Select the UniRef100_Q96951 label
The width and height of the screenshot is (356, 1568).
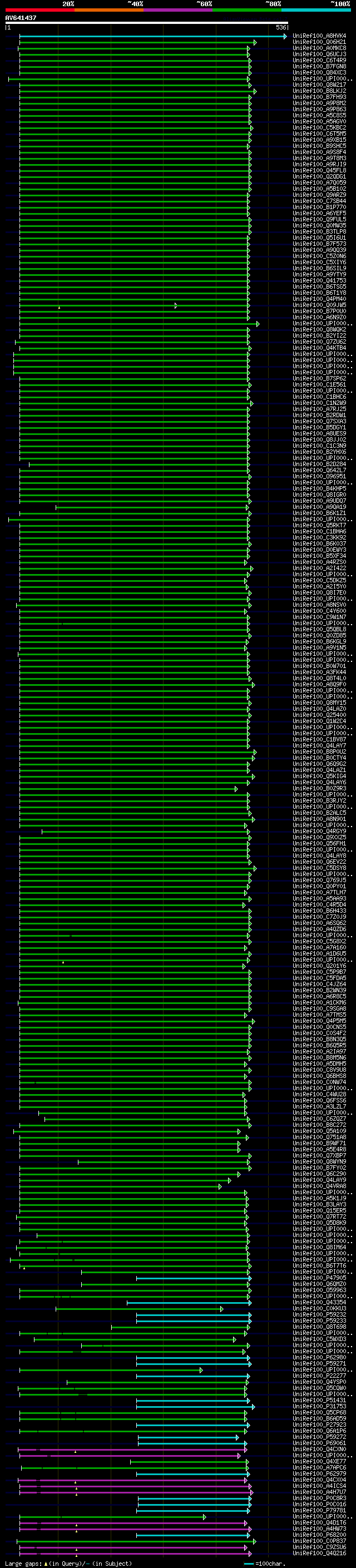pos(319,477)
